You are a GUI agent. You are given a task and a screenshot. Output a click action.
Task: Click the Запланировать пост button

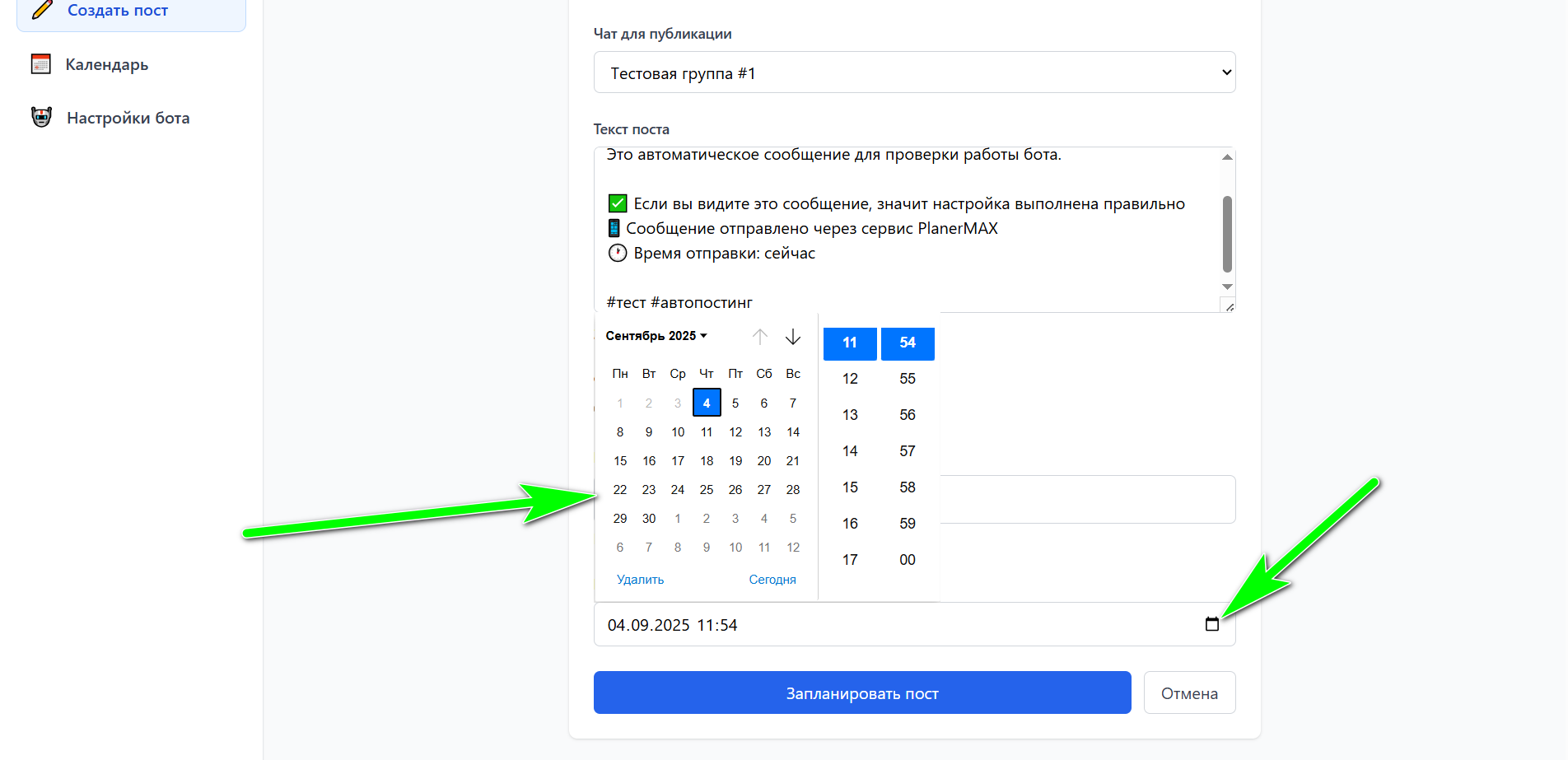click(862, 693)
